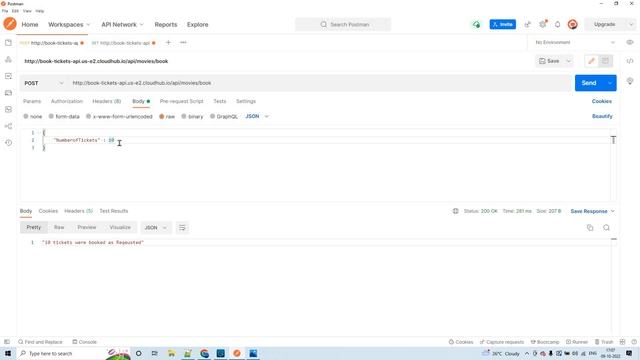Open the API Network dropdown
This screenshot has height=360, width=640.
(x=122, y=24)
